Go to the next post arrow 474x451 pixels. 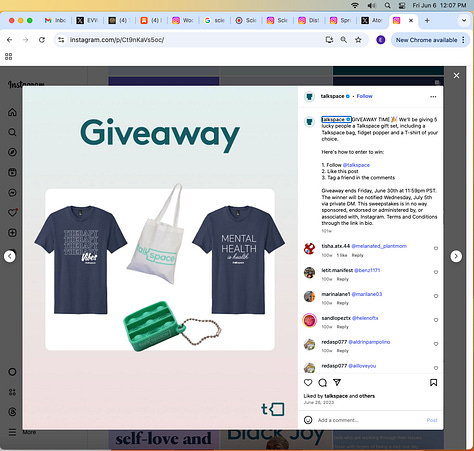tap(456, 256)
